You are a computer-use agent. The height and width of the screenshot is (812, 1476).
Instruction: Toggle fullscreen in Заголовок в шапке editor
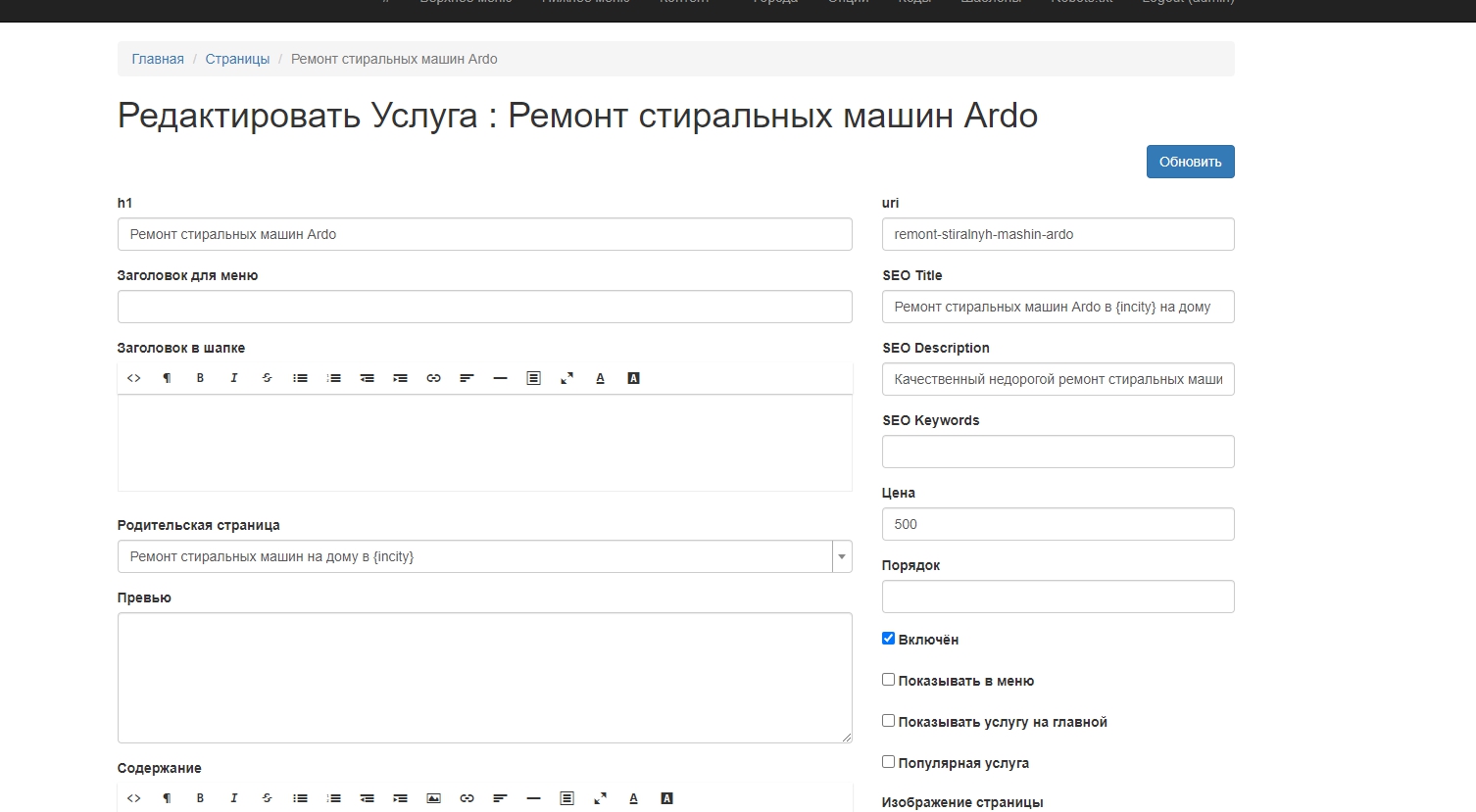tap(567, 378)
